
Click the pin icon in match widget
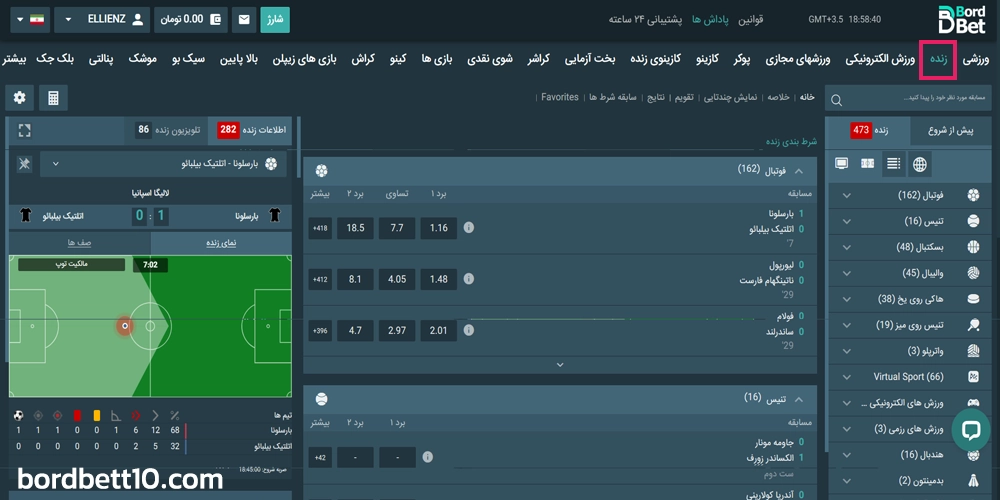coord(25,165)
